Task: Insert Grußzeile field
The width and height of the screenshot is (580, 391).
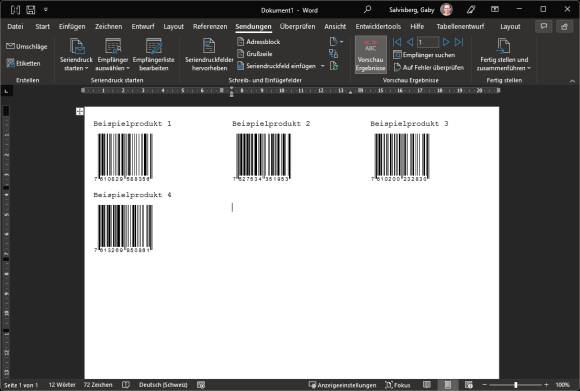Action: click(x=254, y=54)
